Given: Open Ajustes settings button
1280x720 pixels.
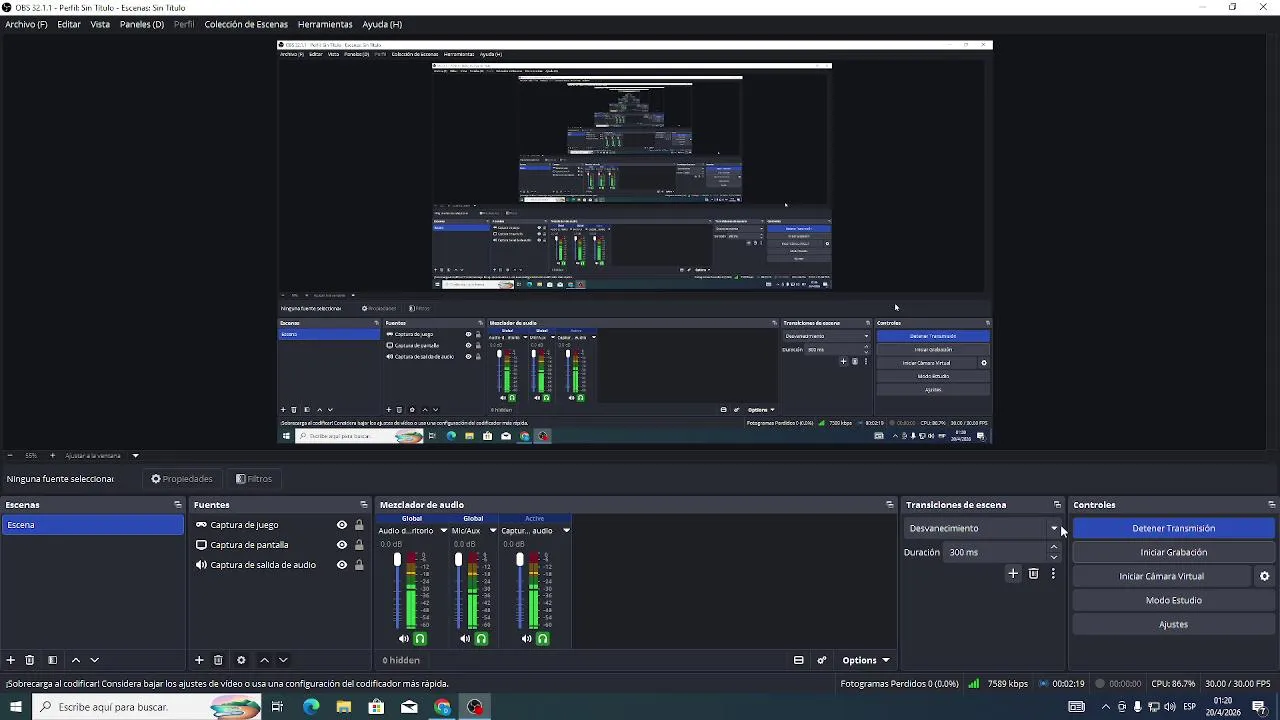Looking at the screenshot, I should tap(1174, 624).
